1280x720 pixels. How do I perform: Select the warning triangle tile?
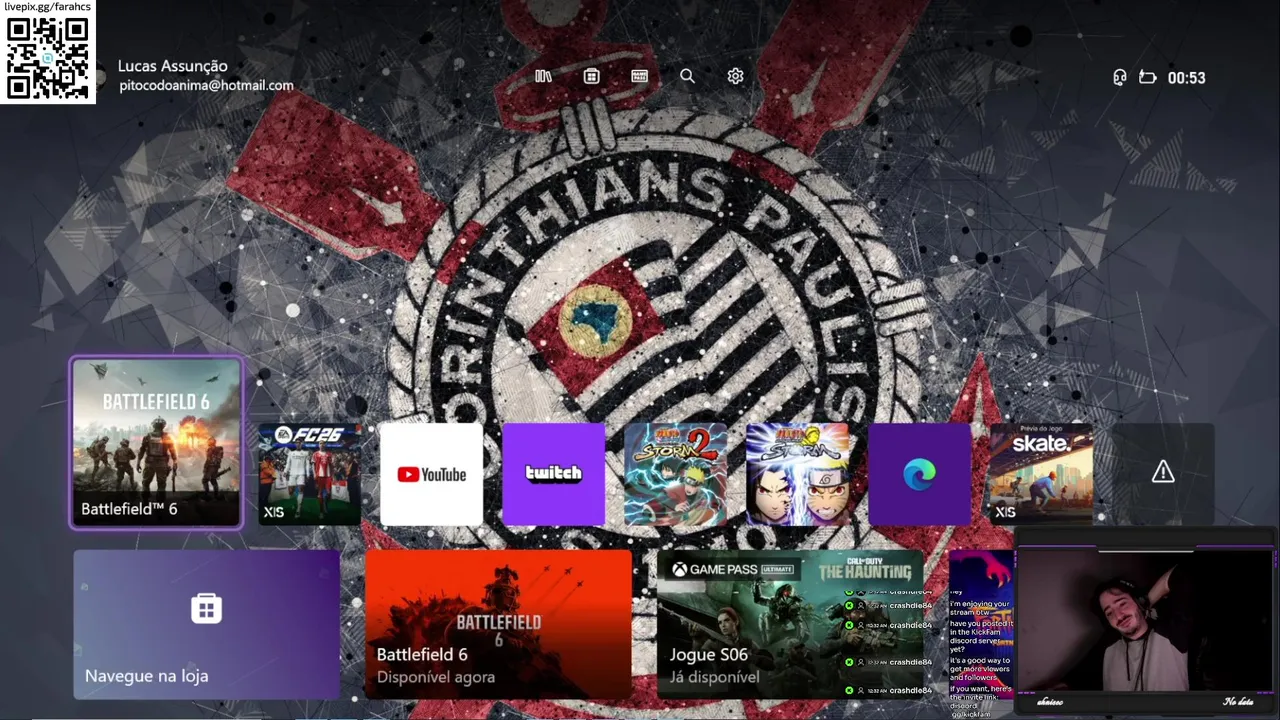[1163, 474]
